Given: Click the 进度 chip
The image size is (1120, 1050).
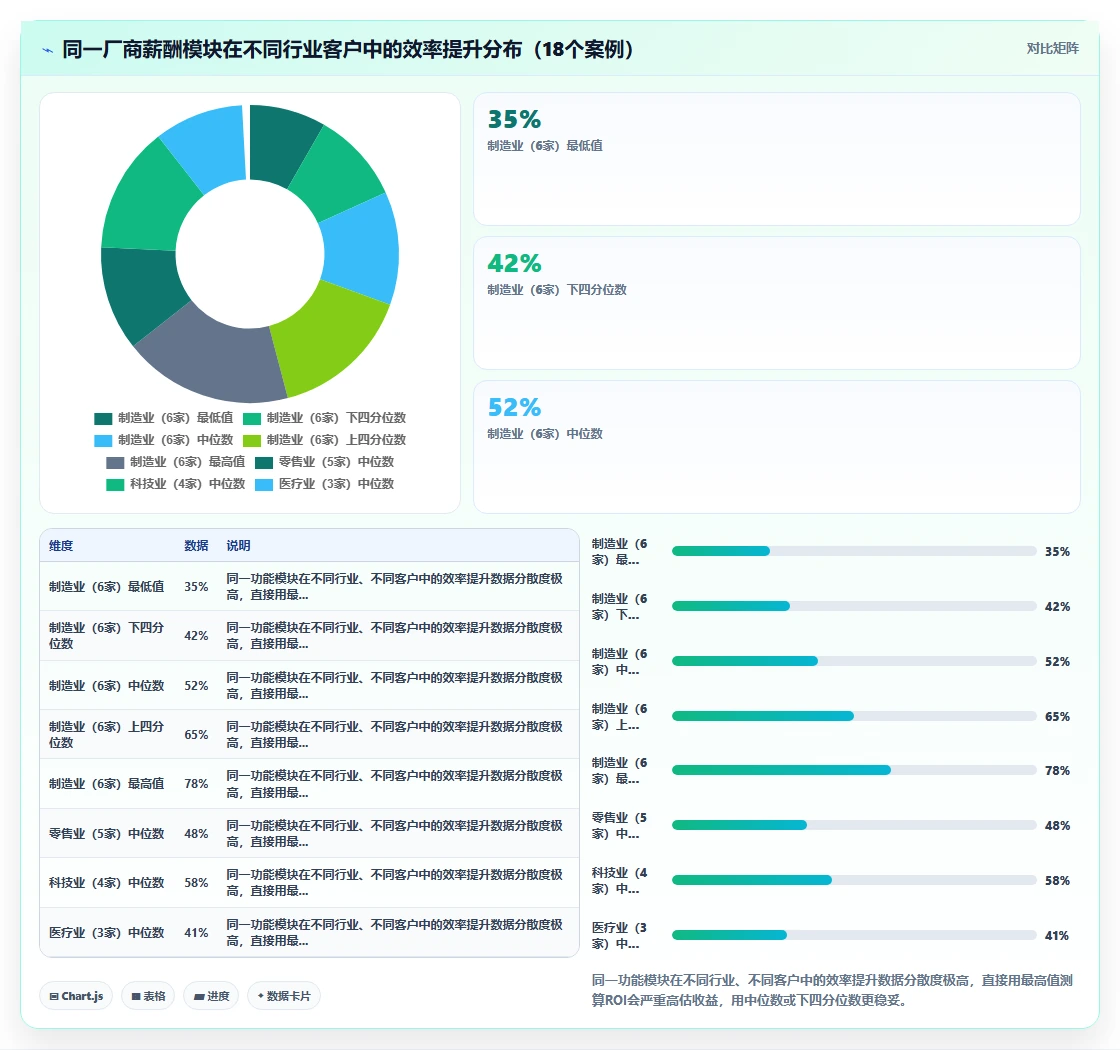Looking at the screenshot, I should tap(211, 996).
